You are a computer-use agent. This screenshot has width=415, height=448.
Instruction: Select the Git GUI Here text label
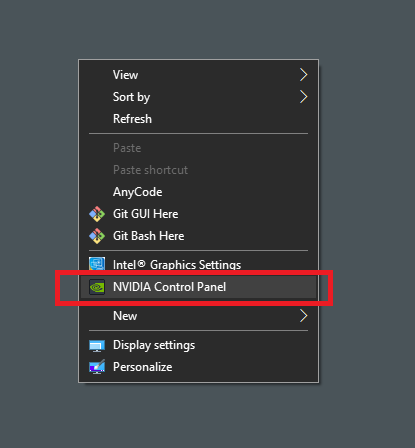pos(146,214)
